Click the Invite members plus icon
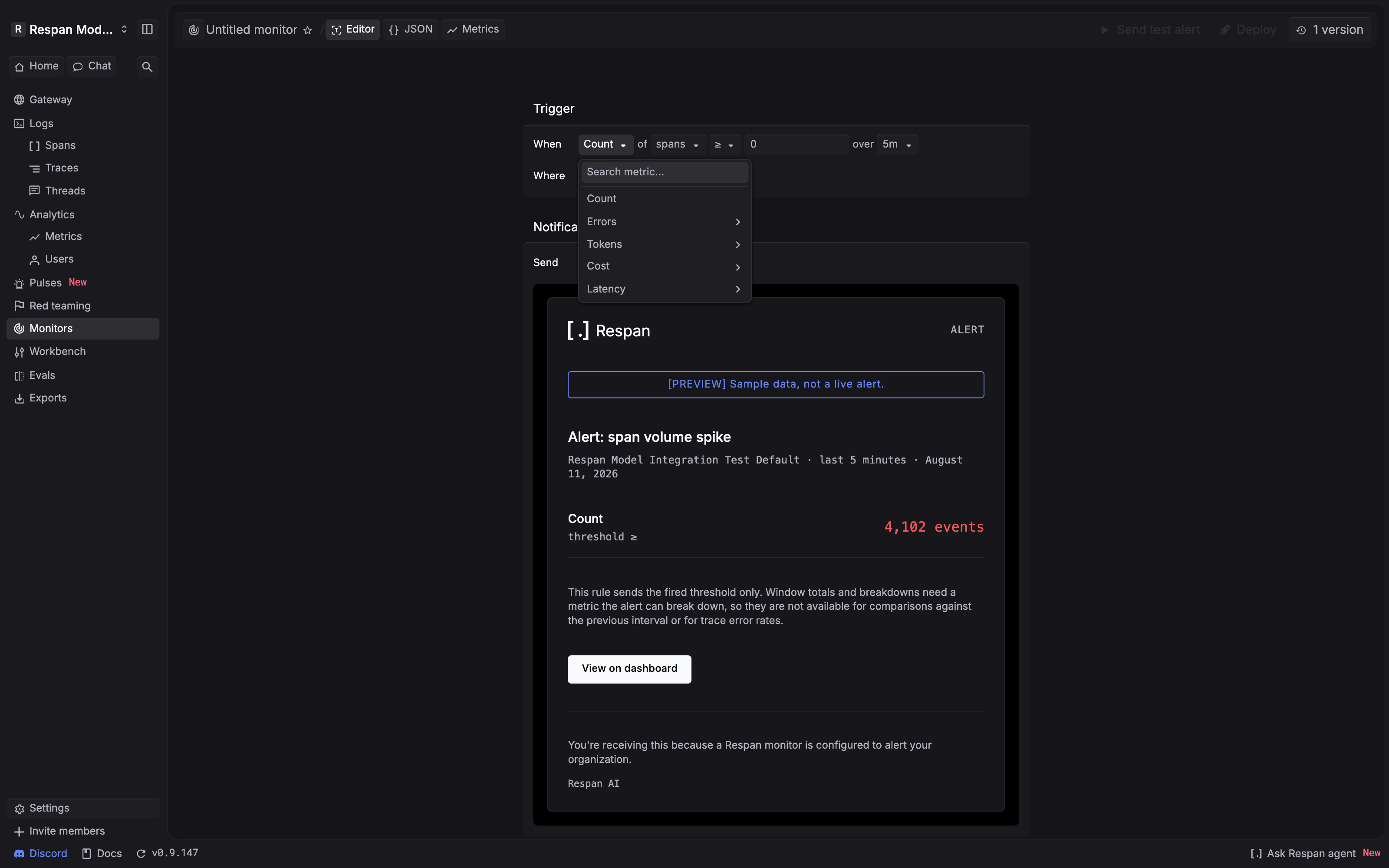The image size is (1389, 868). 19,831
